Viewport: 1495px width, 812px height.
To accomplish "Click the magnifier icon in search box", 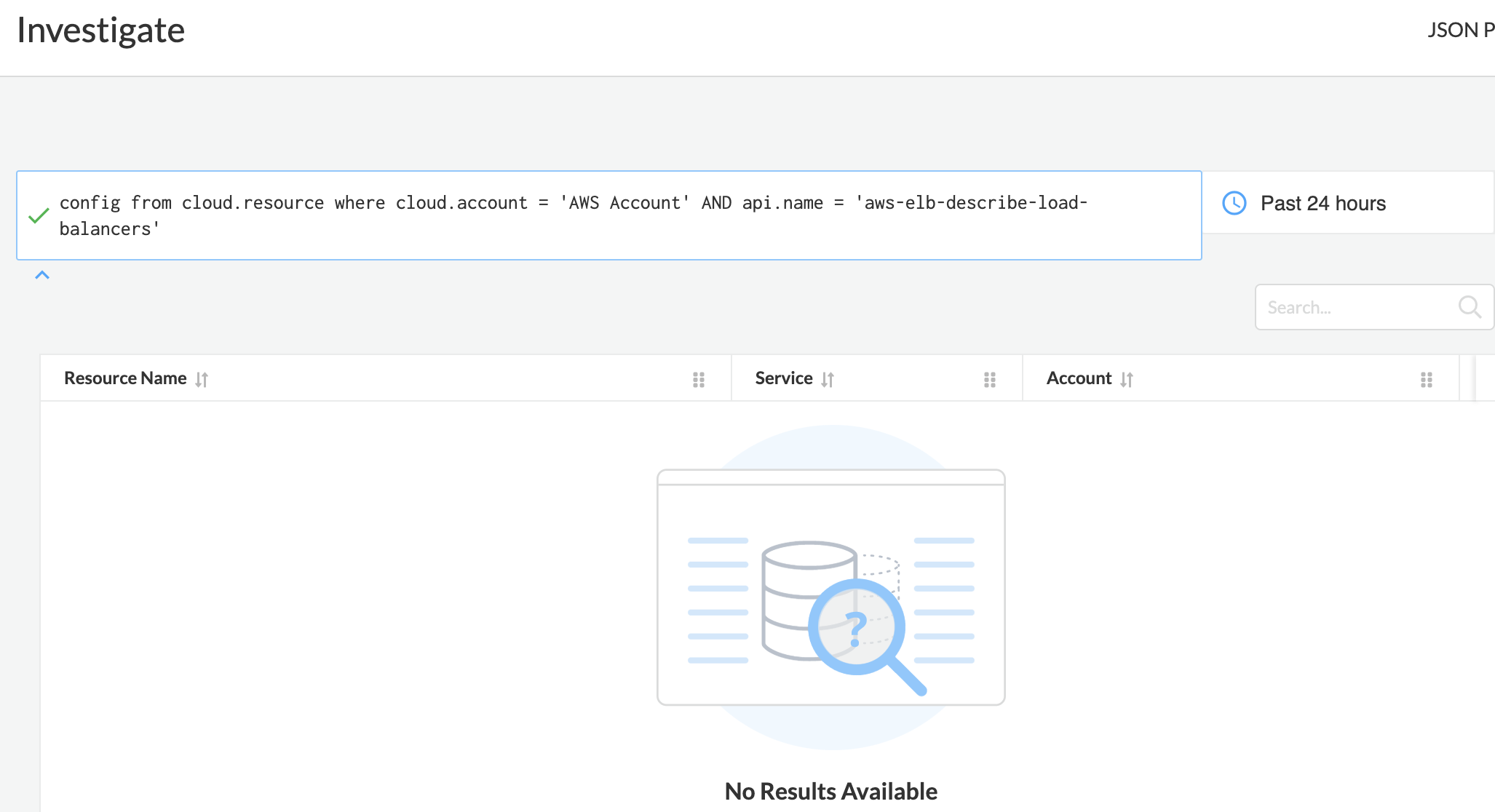I will [x=1470, y=307].
